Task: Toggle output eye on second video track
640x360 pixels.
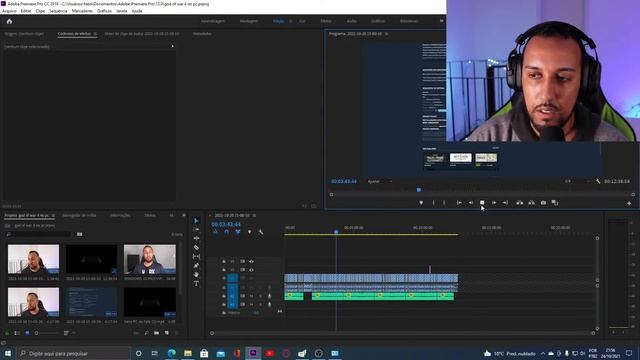Action: 251,270
